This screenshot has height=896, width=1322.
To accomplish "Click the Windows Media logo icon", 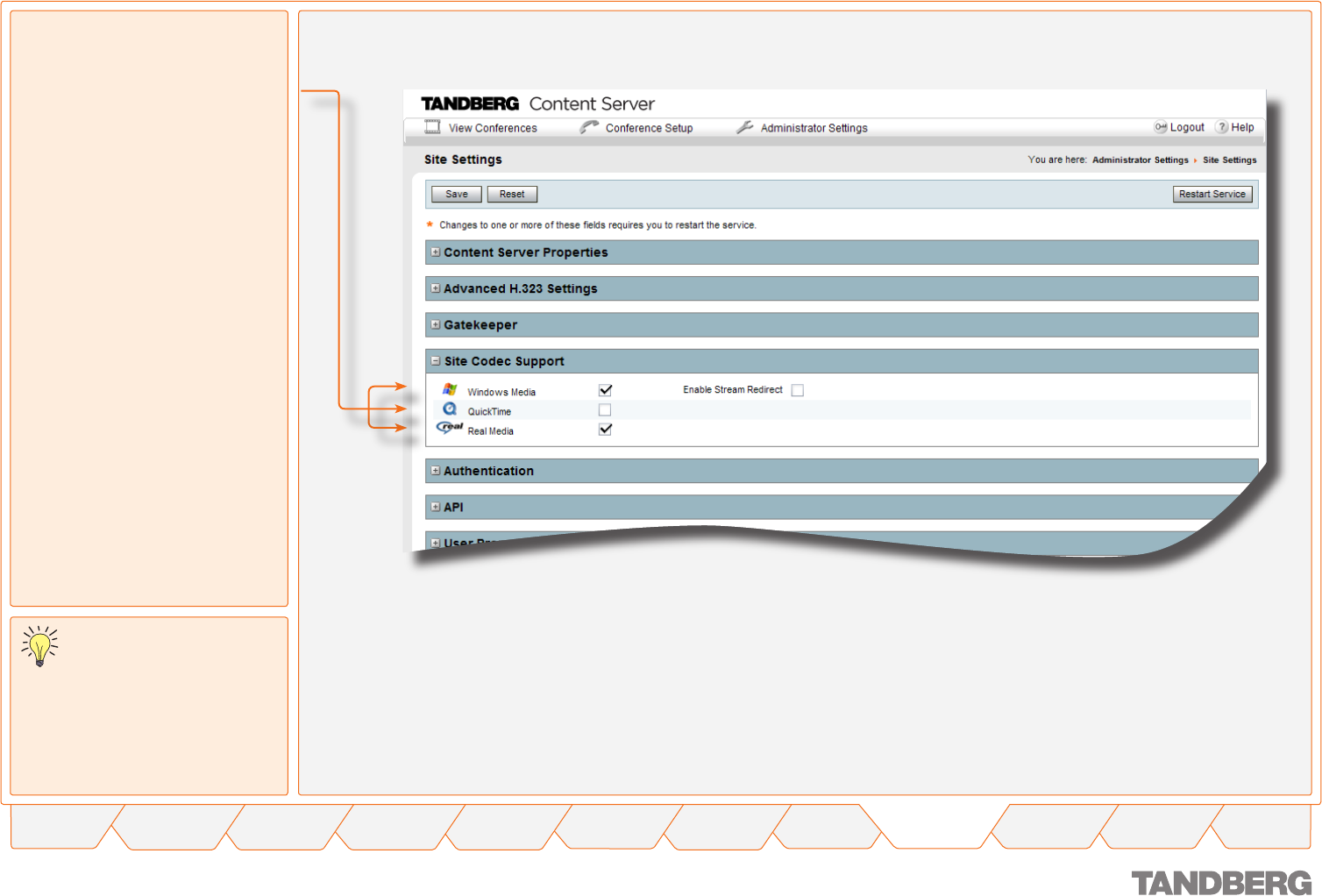I will tap(450, 389).
